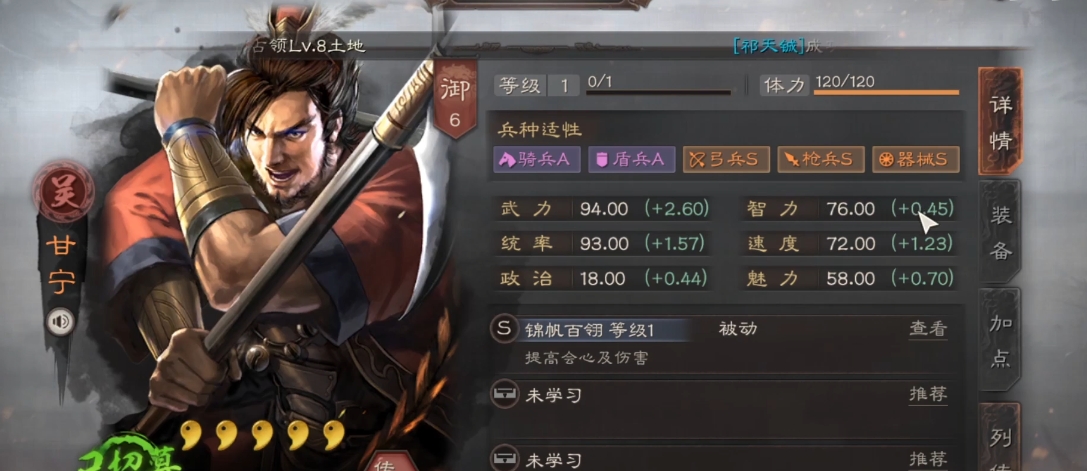Click 查看 to view 锦帆百翎 skill
1087x471 pixels.
928,329
